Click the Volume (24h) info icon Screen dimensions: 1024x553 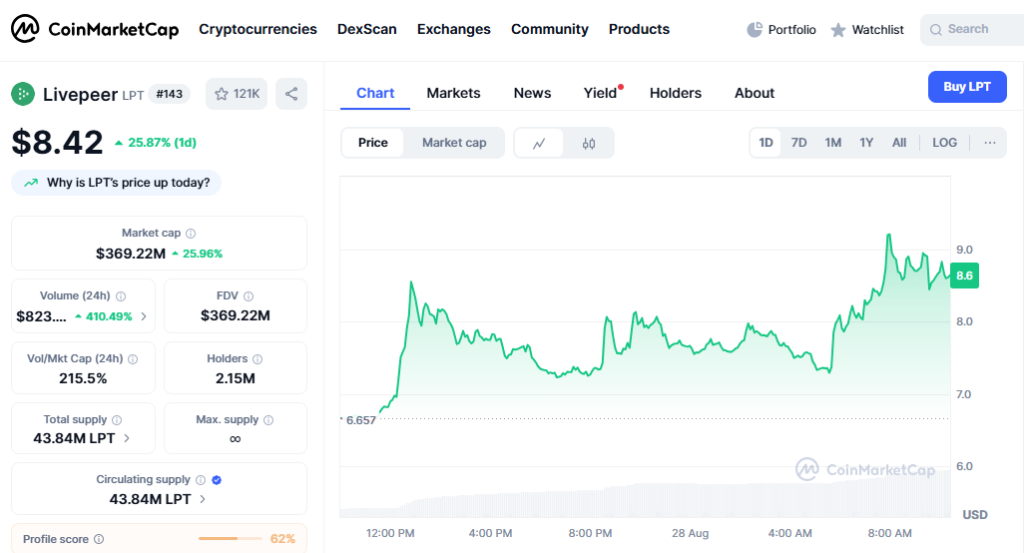coord(121,296)
